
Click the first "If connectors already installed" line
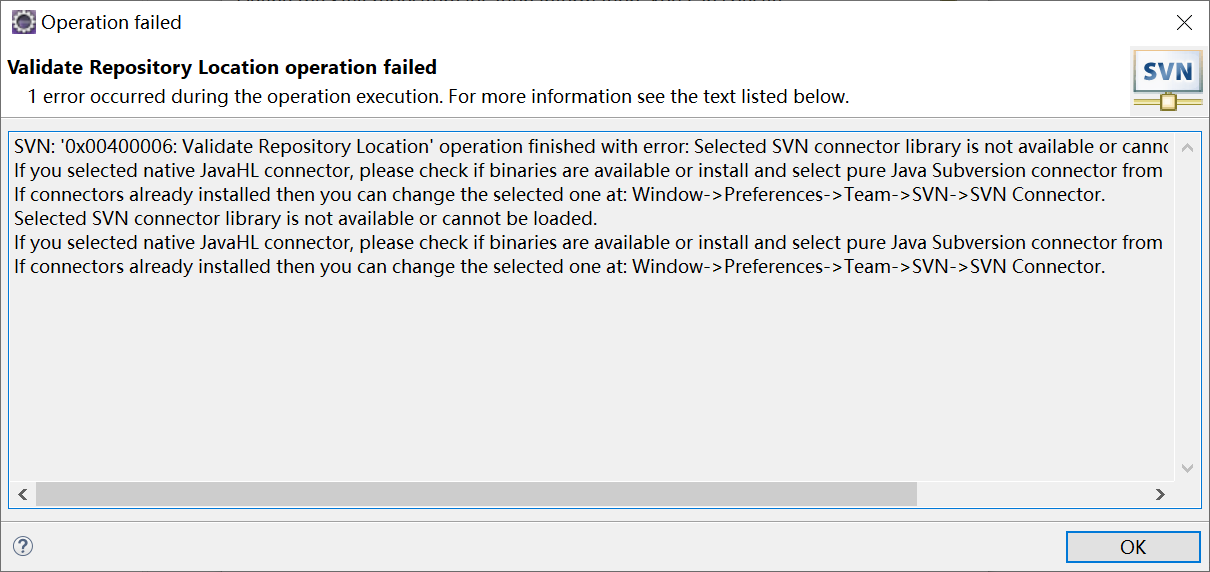[x=559, y=195]
